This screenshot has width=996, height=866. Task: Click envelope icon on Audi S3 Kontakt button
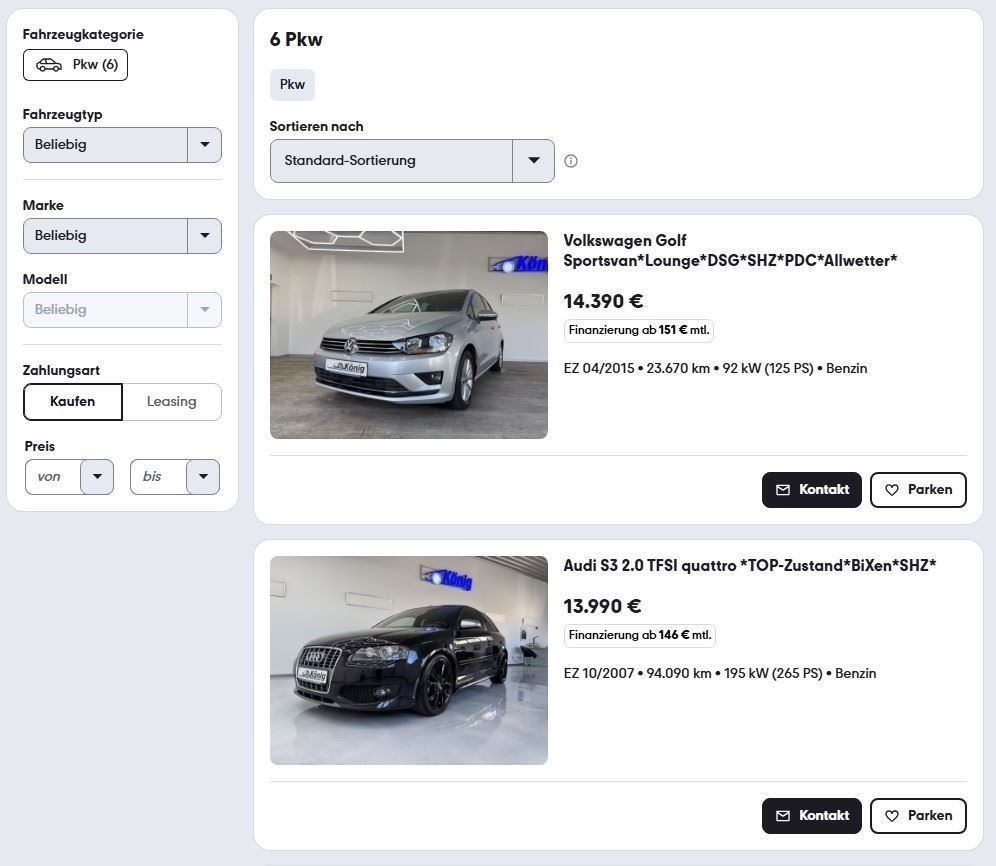coord(783,816)
